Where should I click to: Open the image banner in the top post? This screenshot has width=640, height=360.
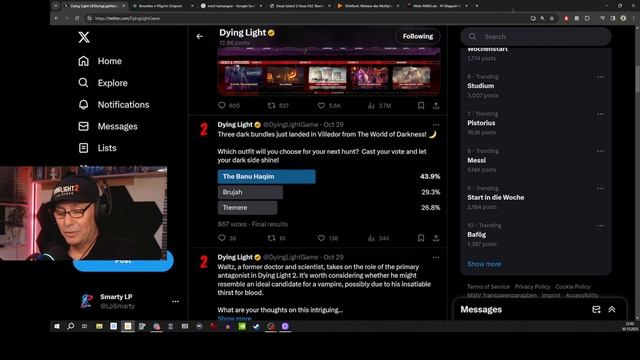pyautogui.click(x=329, y=71)
